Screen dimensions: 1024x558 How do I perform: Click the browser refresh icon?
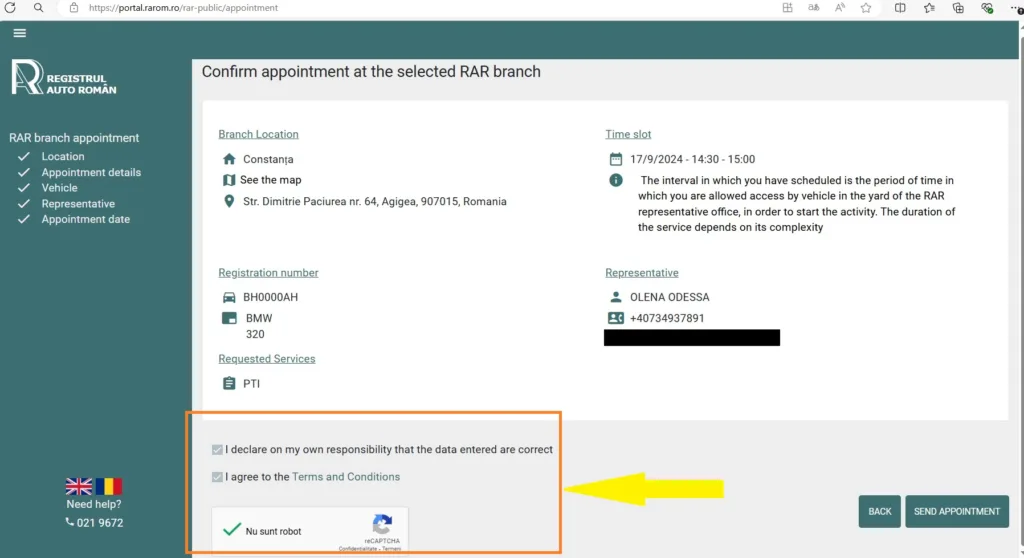coord(10,8)
